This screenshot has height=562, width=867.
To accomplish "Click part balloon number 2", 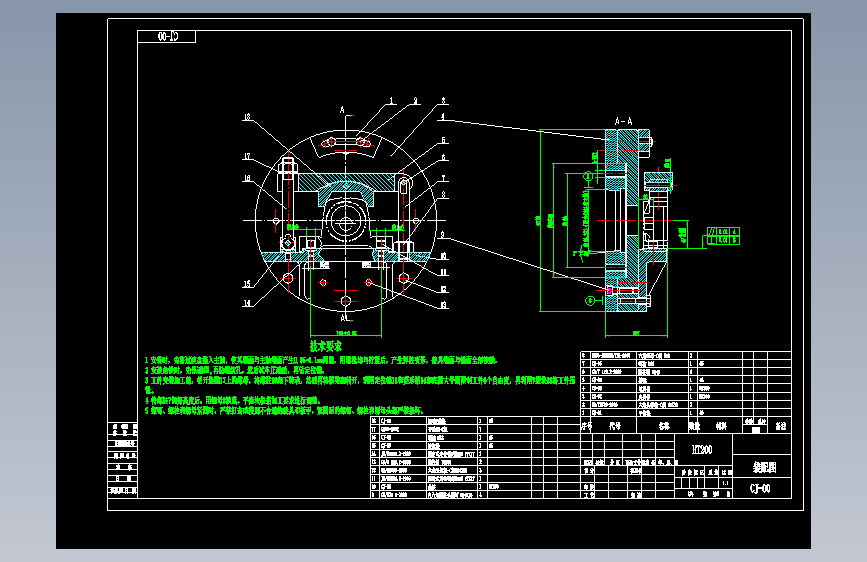I will 416,101.
